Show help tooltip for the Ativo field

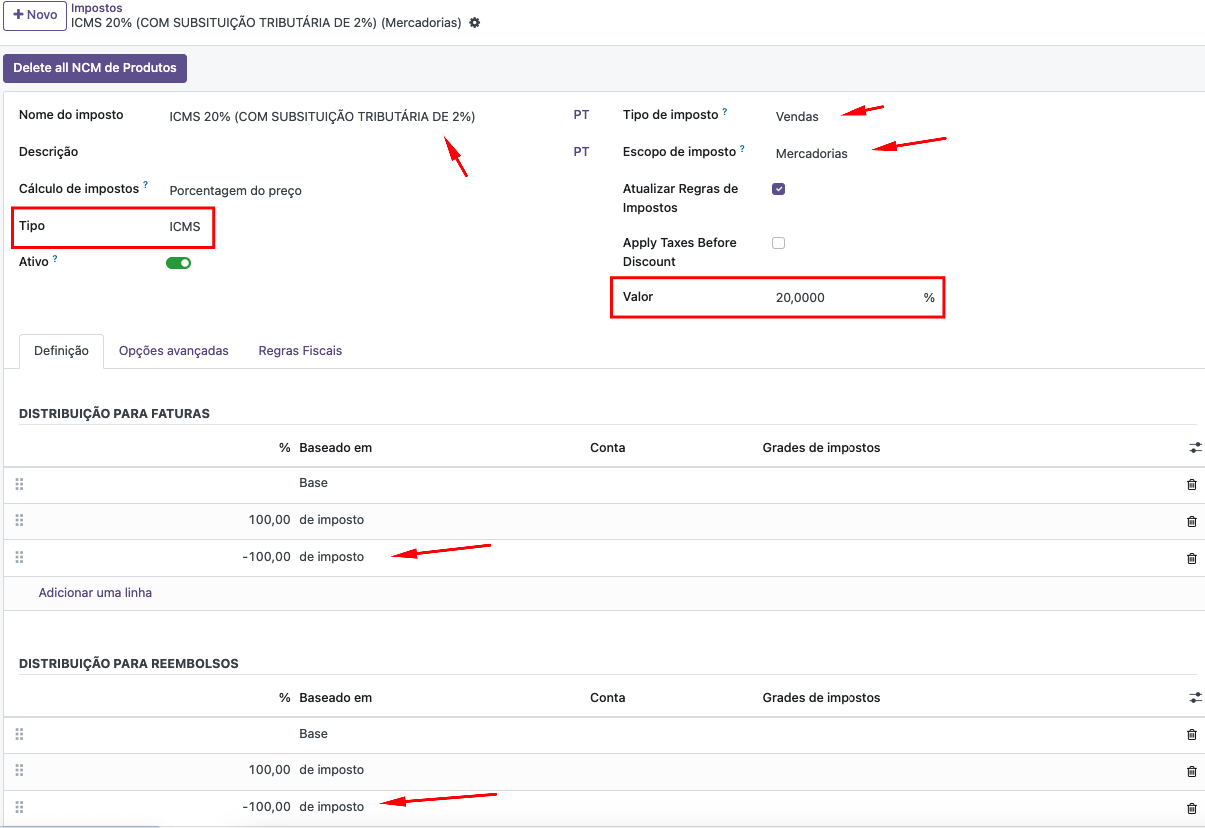[55, 259]
